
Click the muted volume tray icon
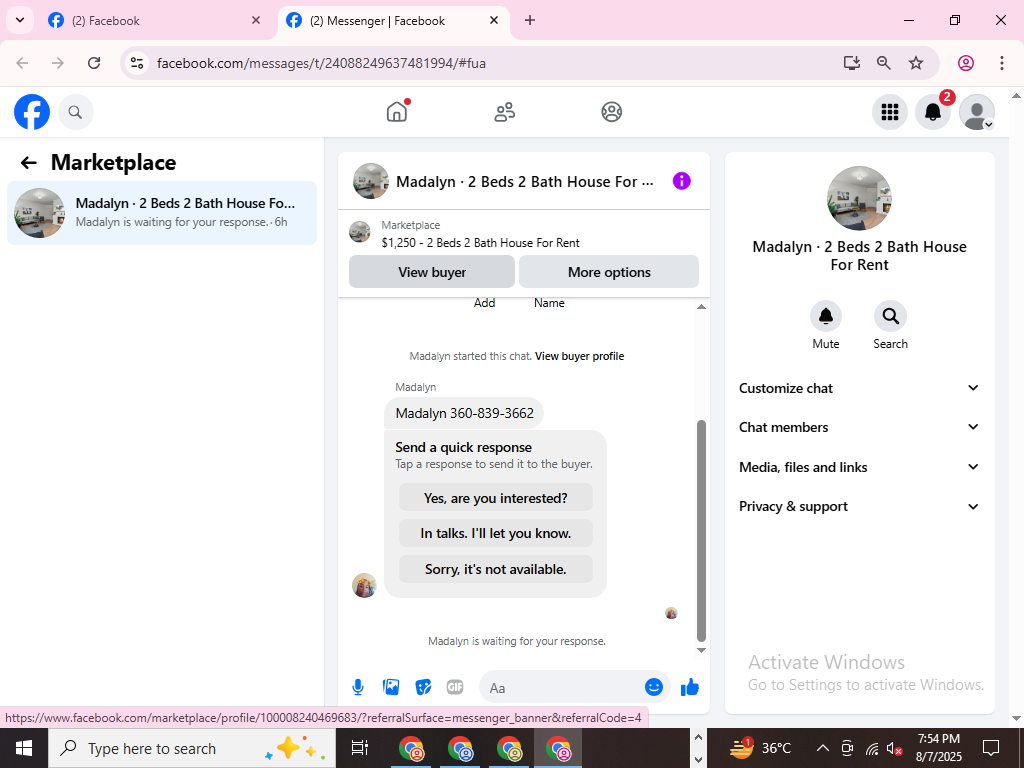[x=895, y=748]
